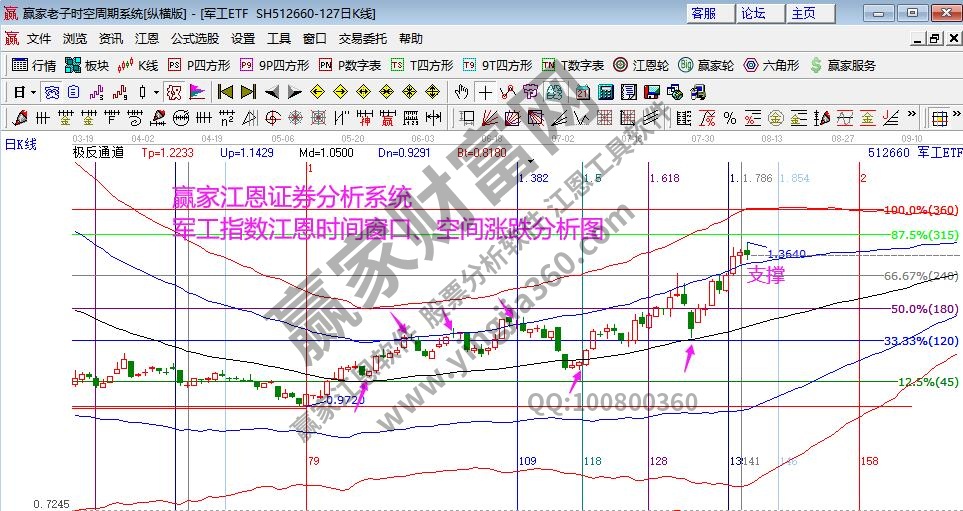Click the 客服 button in title bar
The width and height of the screenshot is (963, 511).
pyautogui.click(x=703, y=13)
